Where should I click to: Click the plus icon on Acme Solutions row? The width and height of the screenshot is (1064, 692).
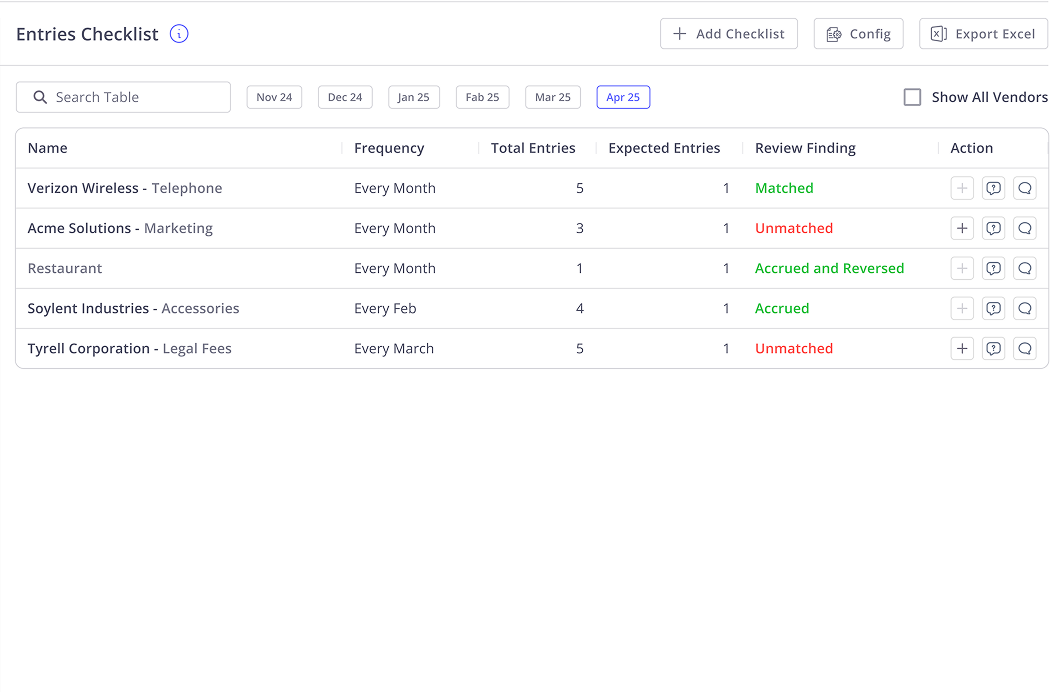(x=962, y=228)
